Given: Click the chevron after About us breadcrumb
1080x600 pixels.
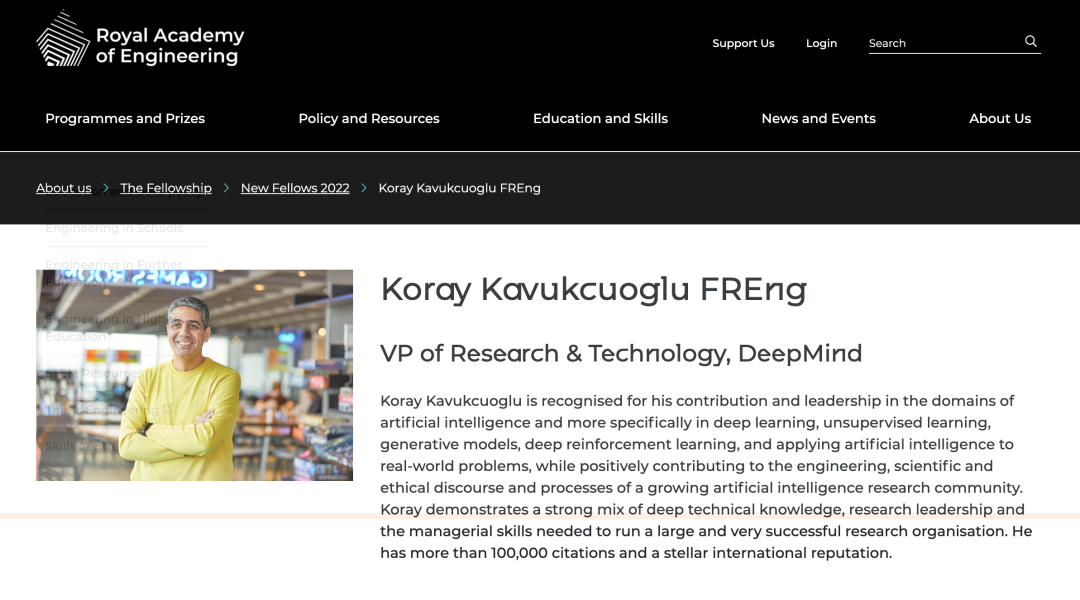Looking at the screenshot, I should 106,188.
